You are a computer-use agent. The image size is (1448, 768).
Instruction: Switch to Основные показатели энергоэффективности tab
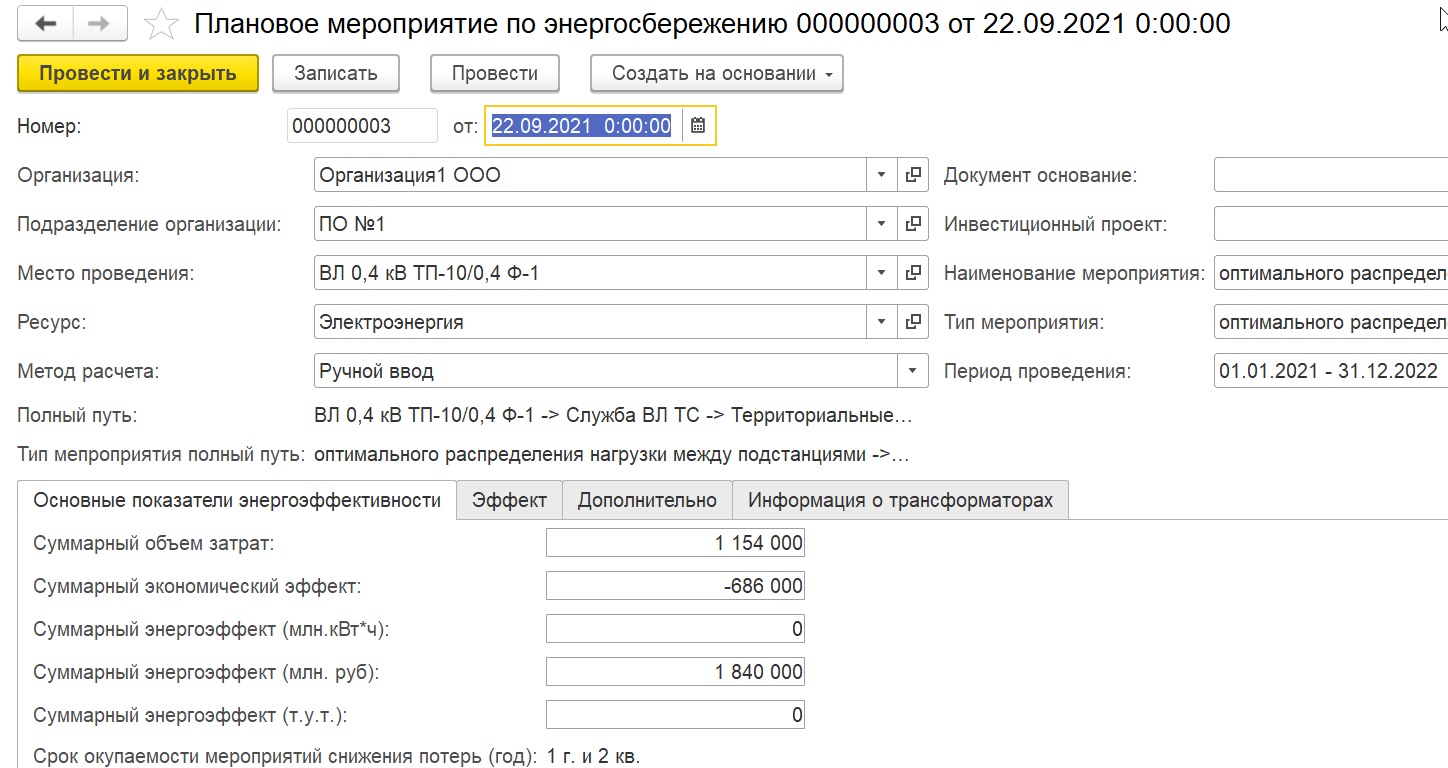click(237, 500)
